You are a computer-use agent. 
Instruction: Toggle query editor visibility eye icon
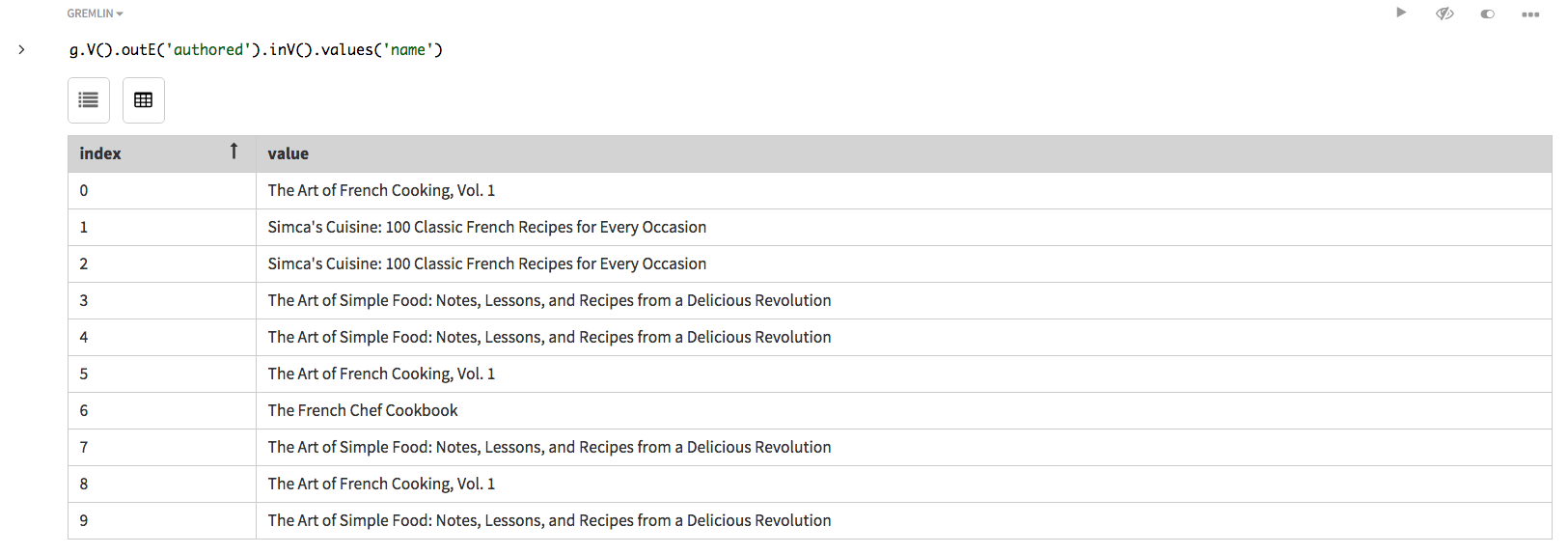[1444, 14]
